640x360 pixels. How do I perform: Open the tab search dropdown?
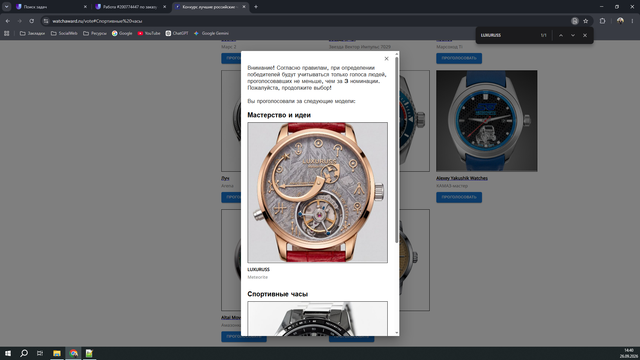click(7, 7)
